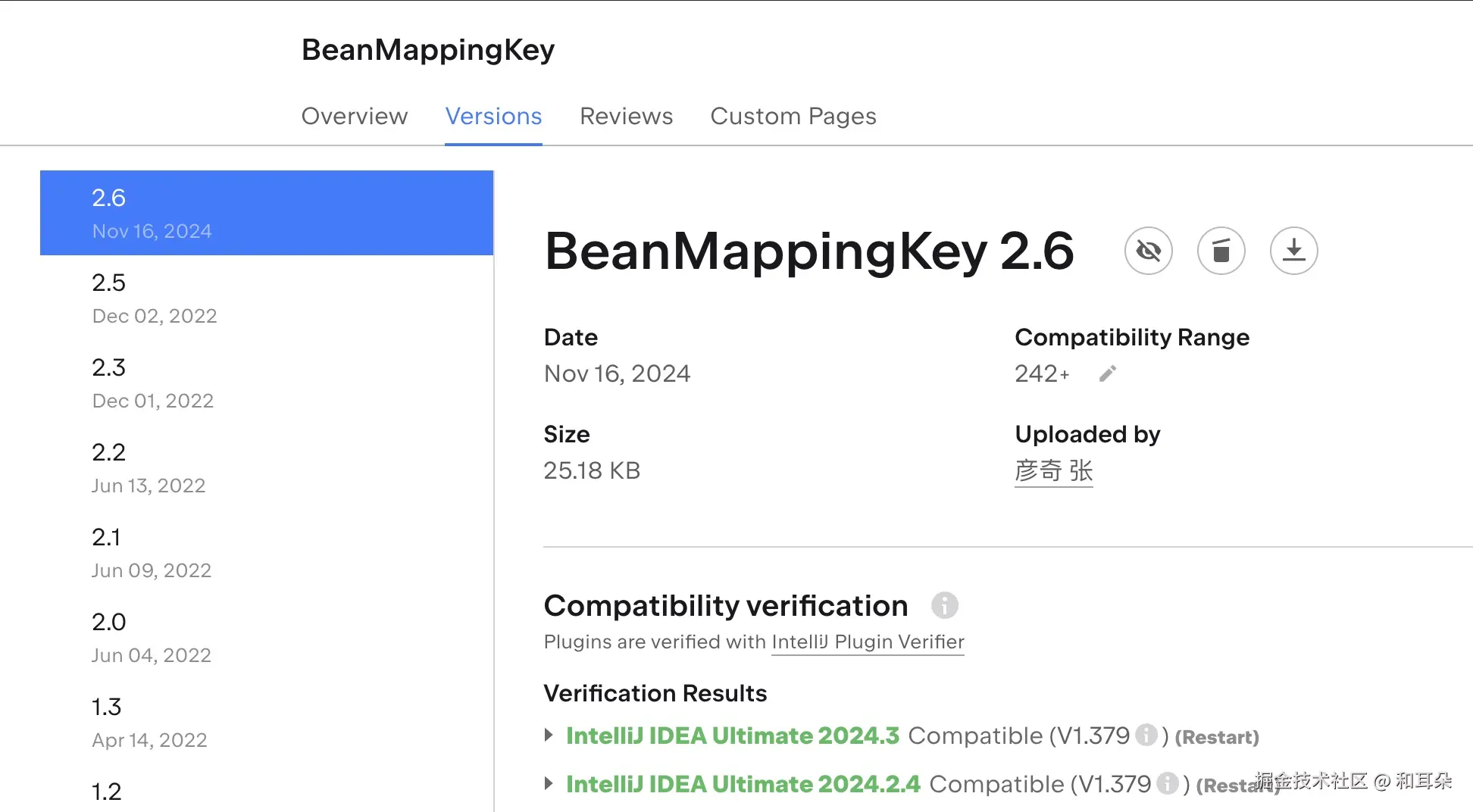Hide version 2.6 with the crossed-eye icon
Viewport: 1473px width, 812px height.
[x=1148, y=251]
